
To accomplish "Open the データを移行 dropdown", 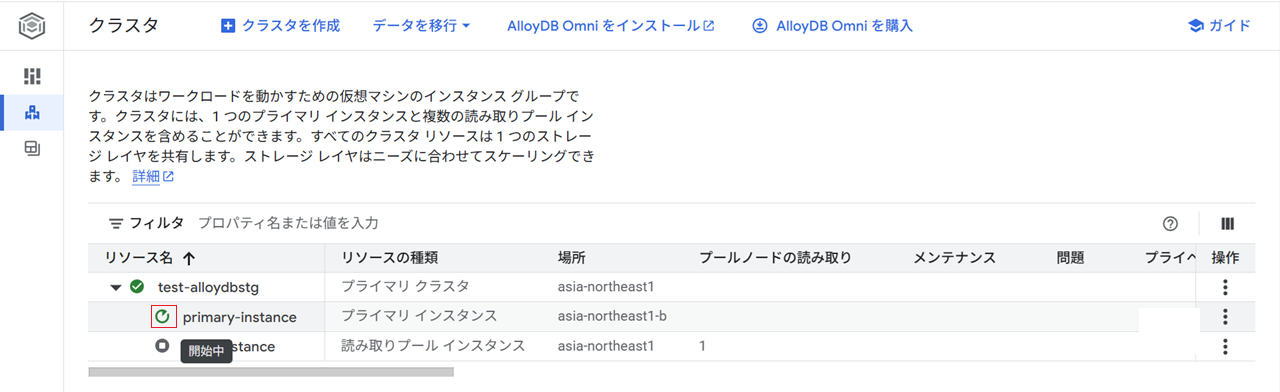I will click(421, 26).
